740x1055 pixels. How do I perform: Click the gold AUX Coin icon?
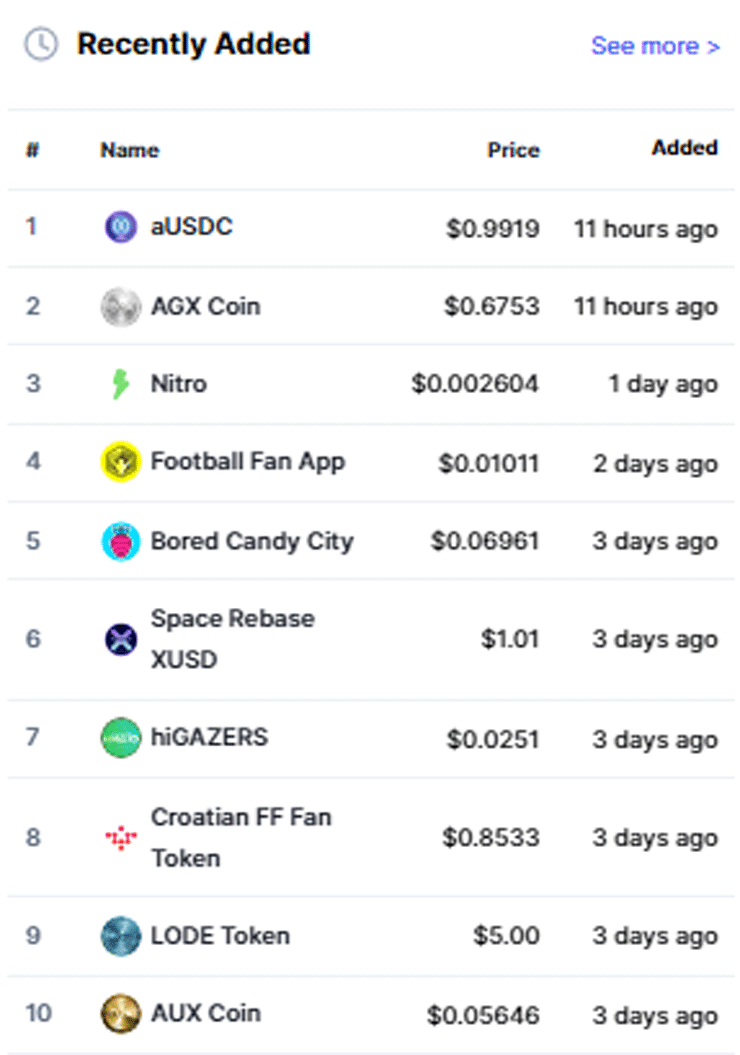click(x=121, y=1014)
